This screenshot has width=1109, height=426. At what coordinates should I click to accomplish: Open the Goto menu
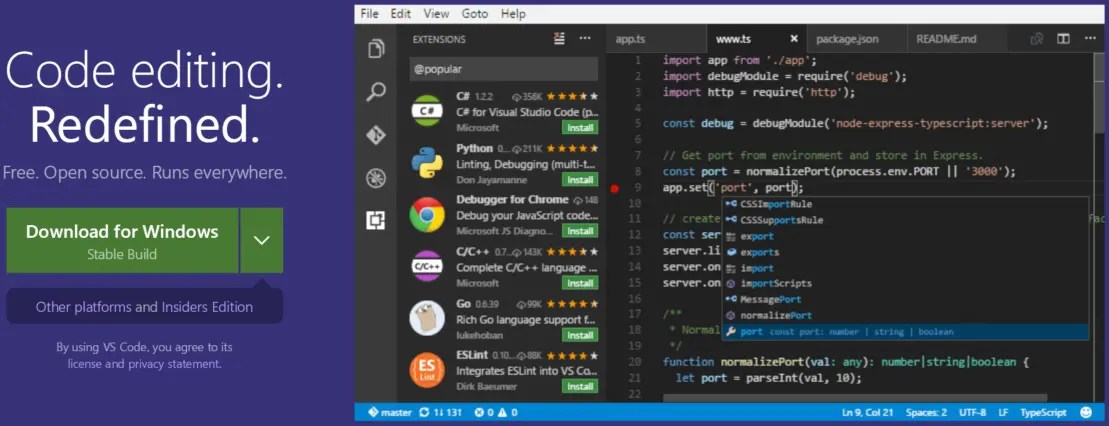tap(475, 13)
